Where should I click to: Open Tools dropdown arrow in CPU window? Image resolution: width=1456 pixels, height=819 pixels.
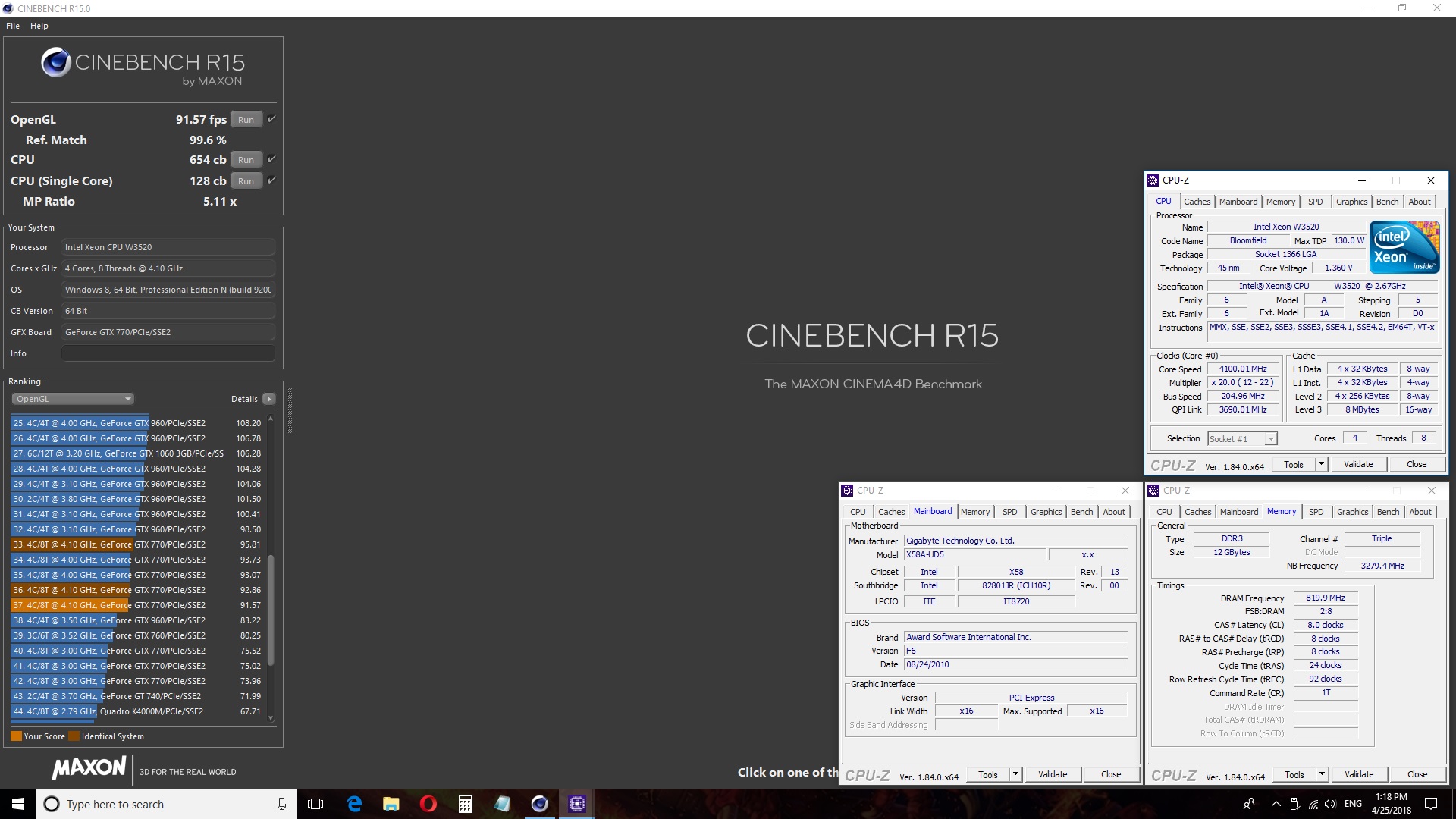(1321, 464)
